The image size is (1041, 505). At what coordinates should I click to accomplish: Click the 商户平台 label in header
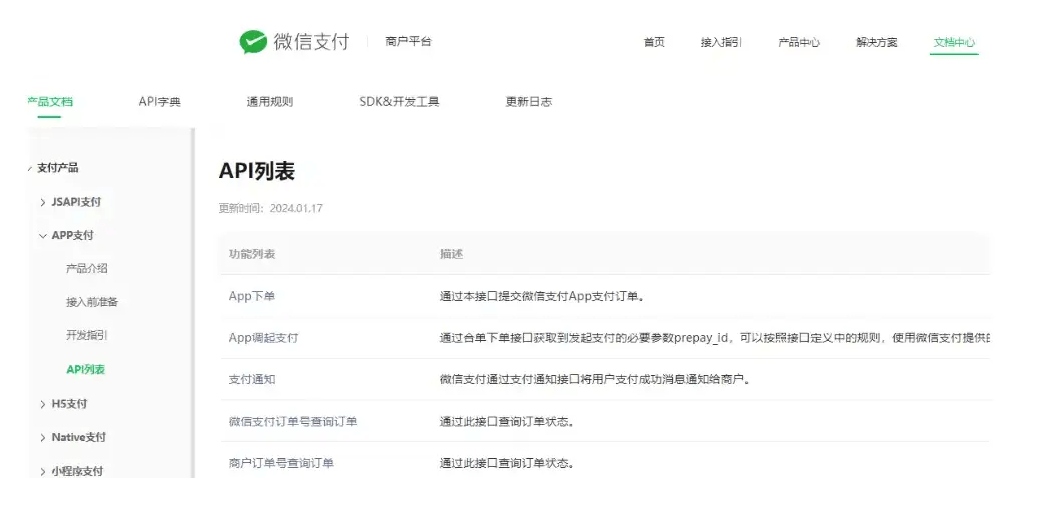pos(408,41)
